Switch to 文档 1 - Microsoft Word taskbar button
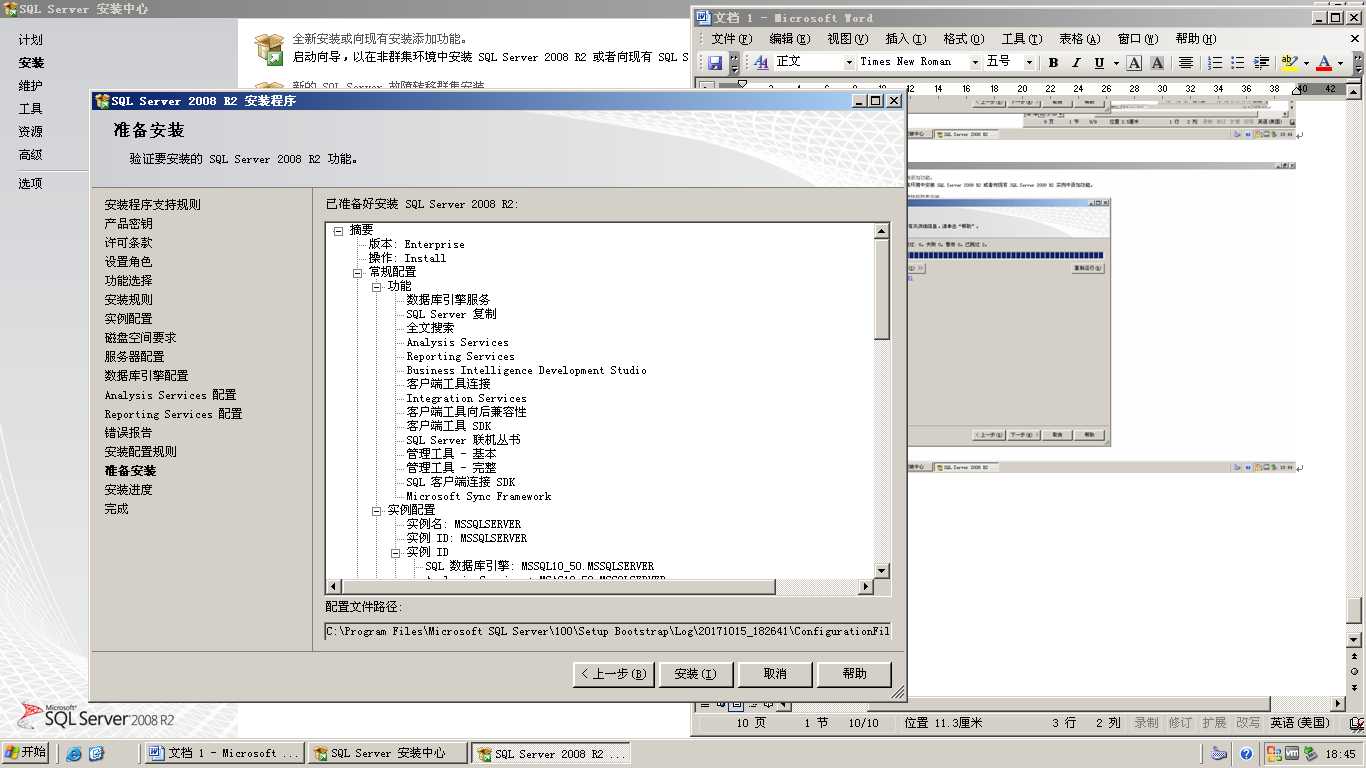1366x768 pixels. (x=226, y=754)
